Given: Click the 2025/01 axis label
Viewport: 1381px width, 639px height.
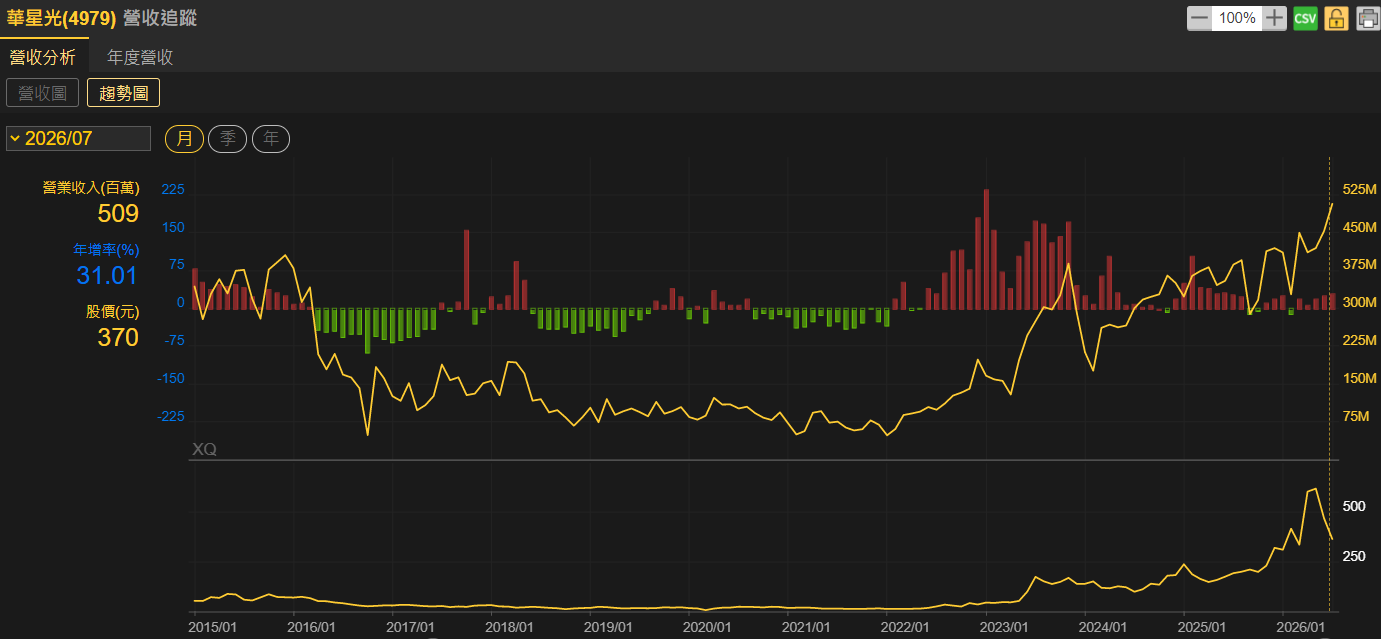Looking at the screenshot, I should [1202, 627].
